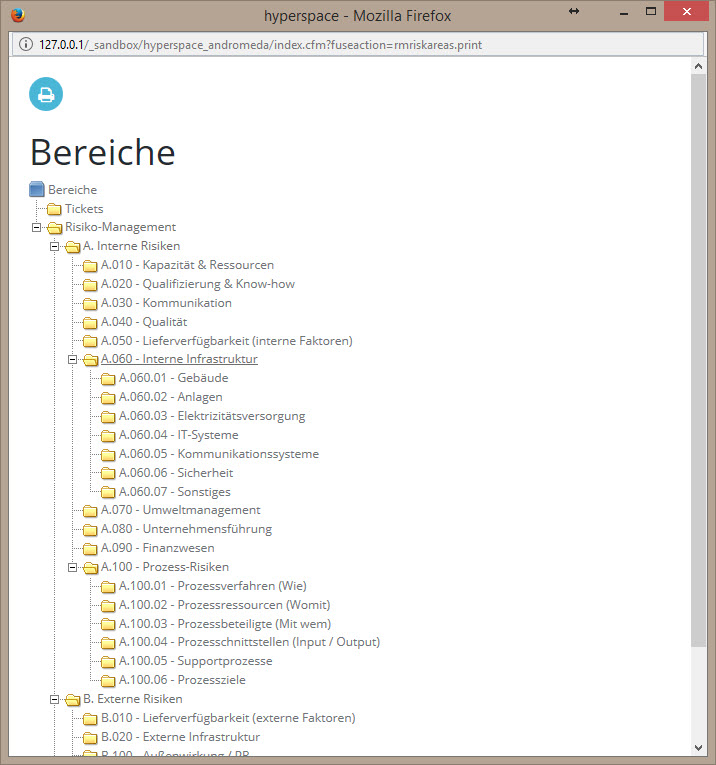
Task: Click the blue print icon
Action: (46, 94)
